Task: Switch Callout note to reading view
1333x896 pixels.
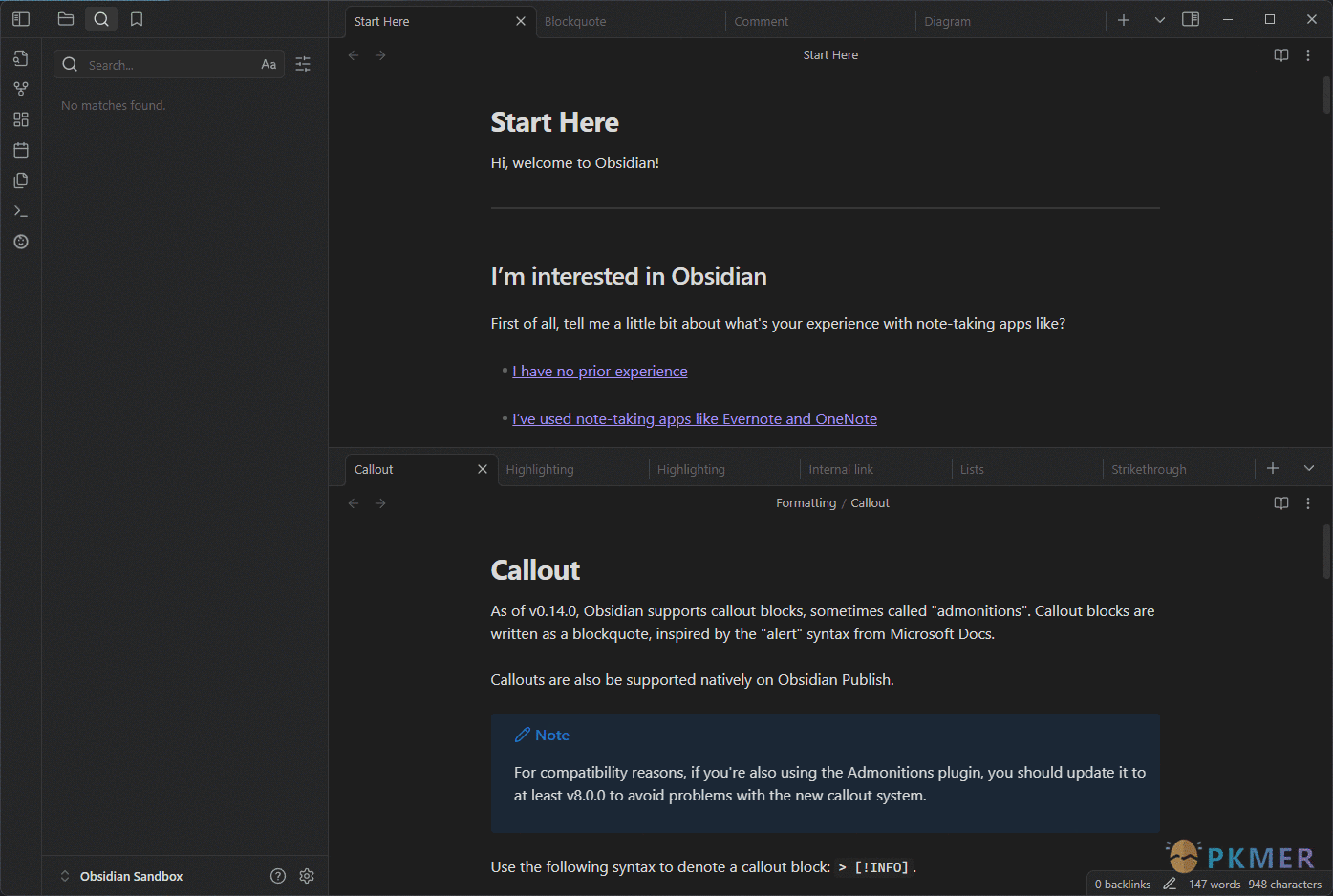Action: coord(1281,503)
